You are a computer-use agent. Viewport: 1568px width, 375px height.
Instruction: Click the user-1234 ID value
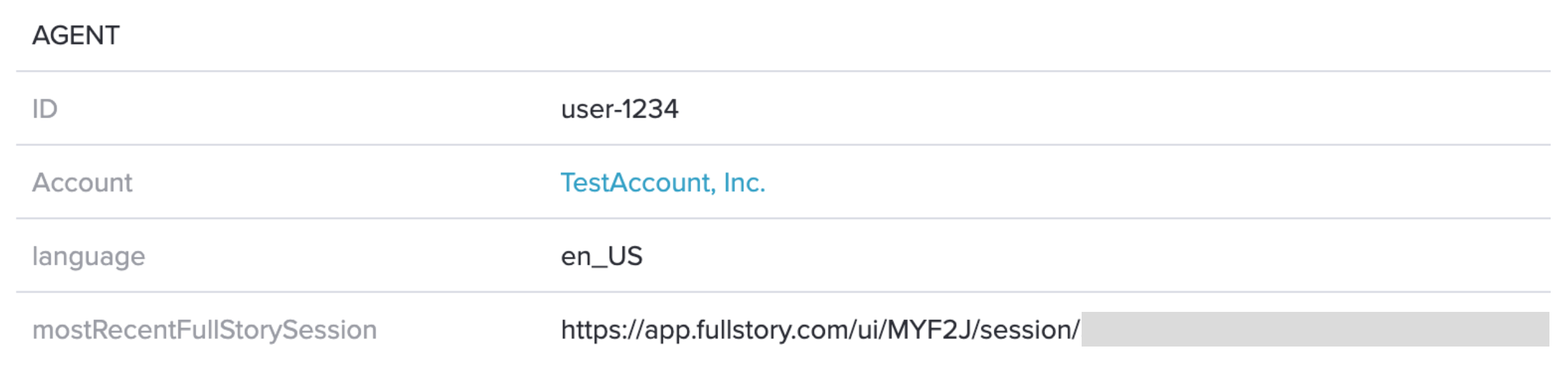(619, 109)
